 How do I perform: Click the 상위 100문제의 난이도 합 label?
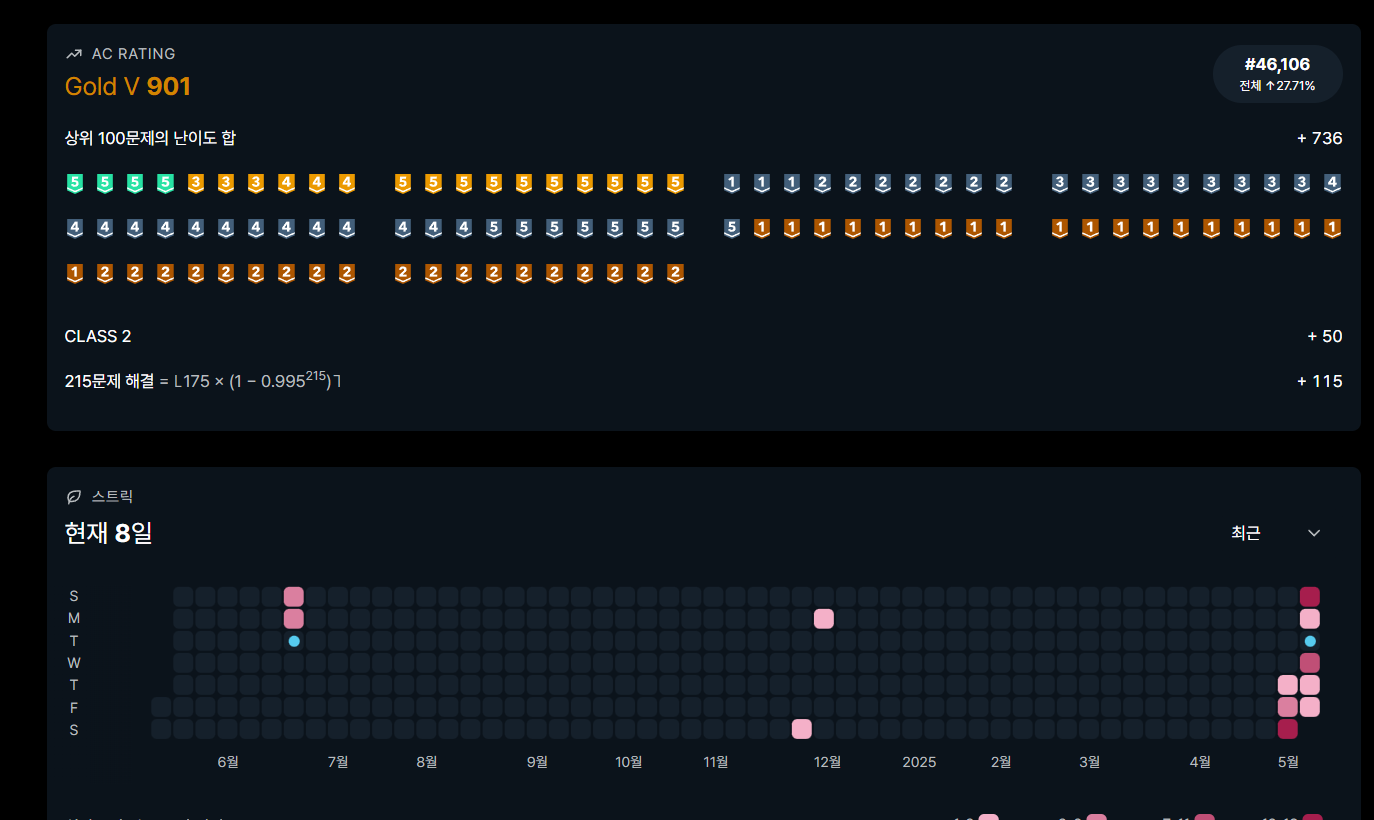click(150, 138)
